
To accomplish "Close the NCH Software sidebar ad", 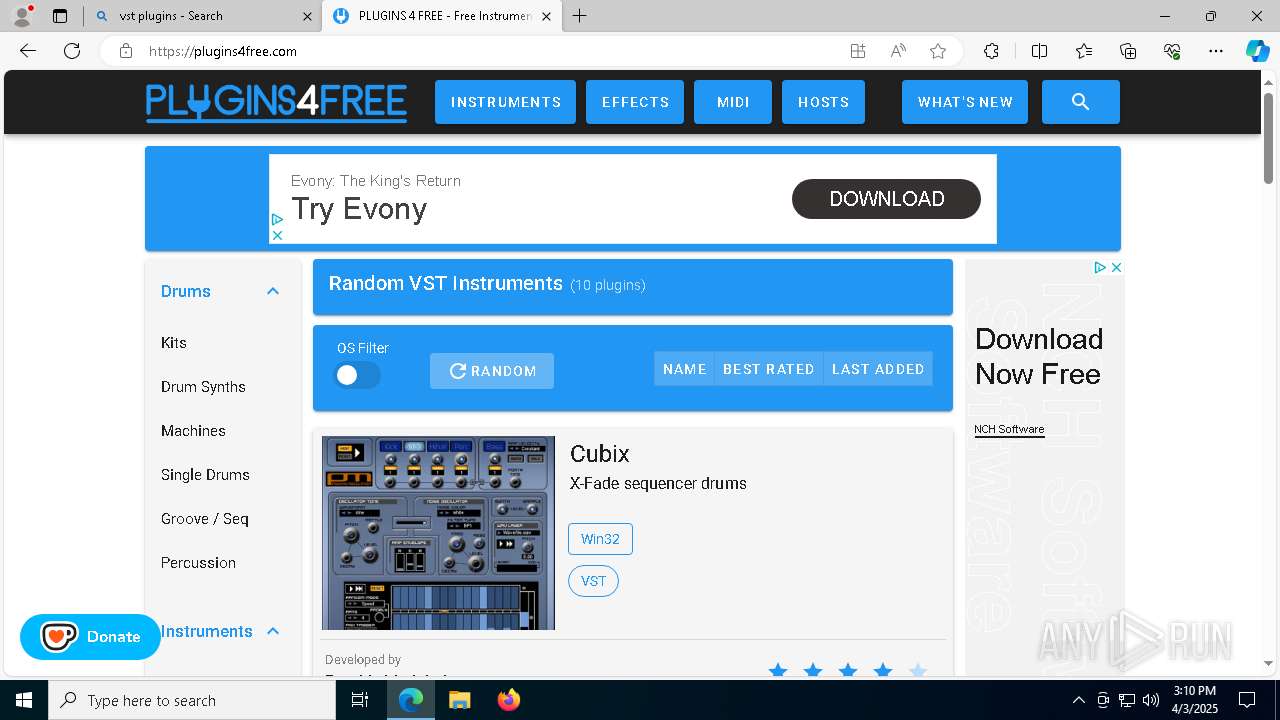I will coord(1116,267).
